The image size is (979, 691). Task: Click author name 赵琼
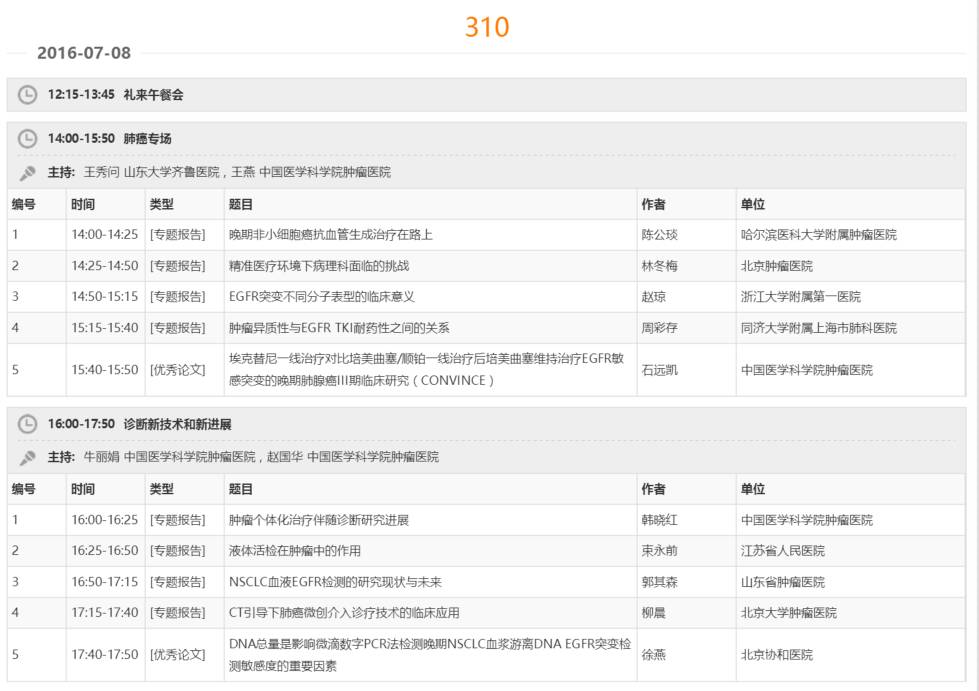654,296
